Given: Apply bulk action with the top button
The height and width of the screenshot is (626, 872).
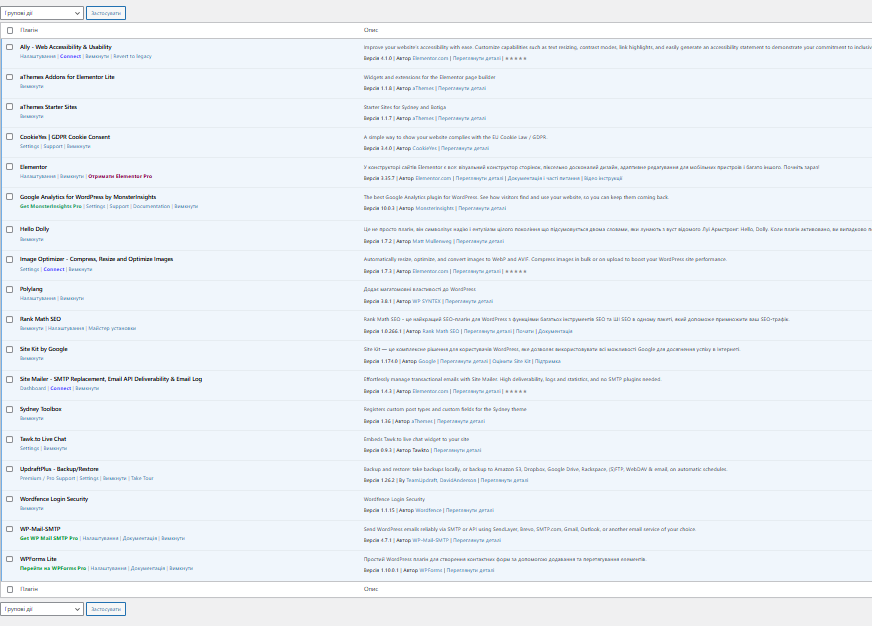Looking at the screenshot, I should (106, 13).
